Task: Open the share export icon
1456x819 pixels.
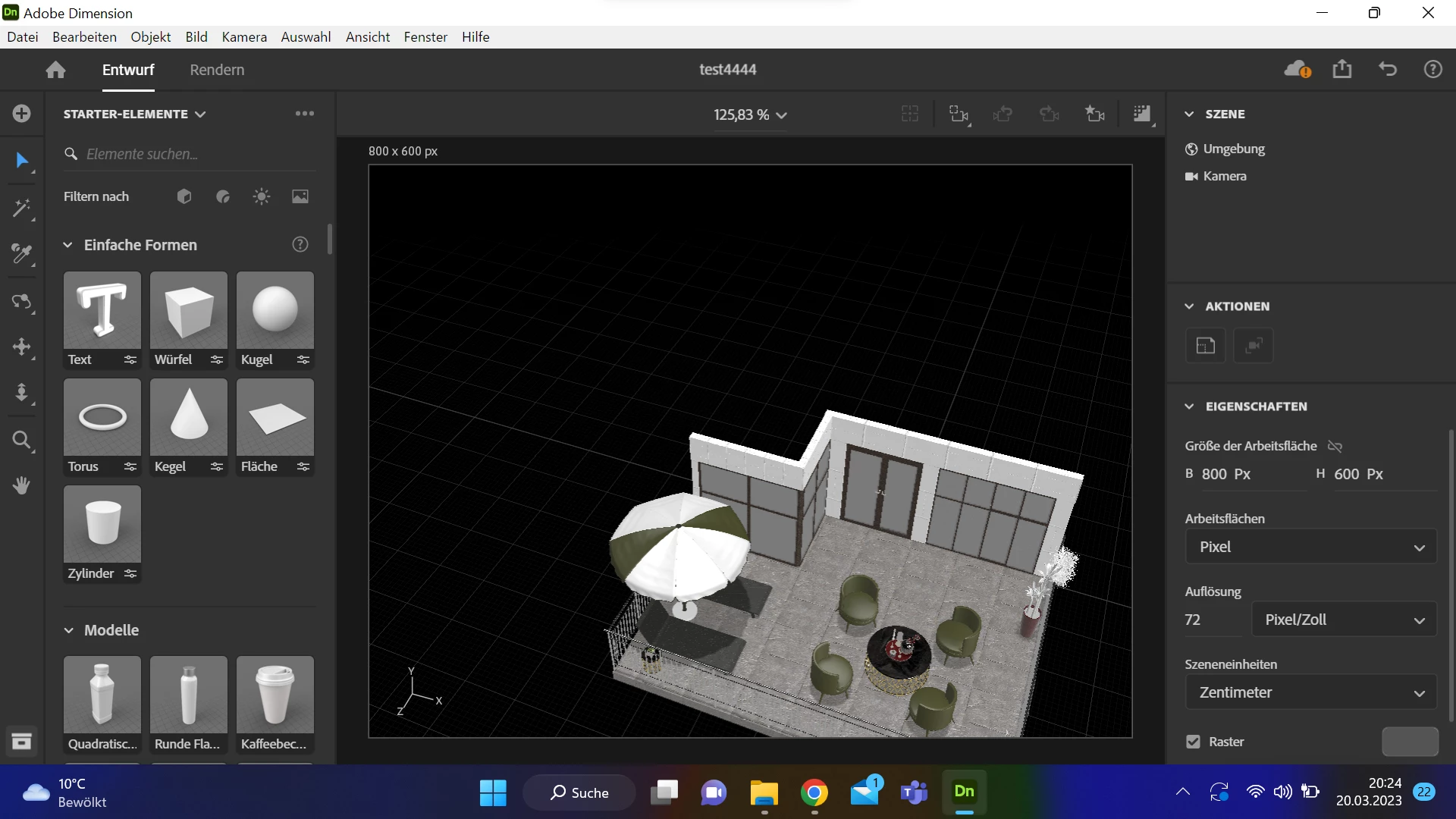Action: point(1342,70)
